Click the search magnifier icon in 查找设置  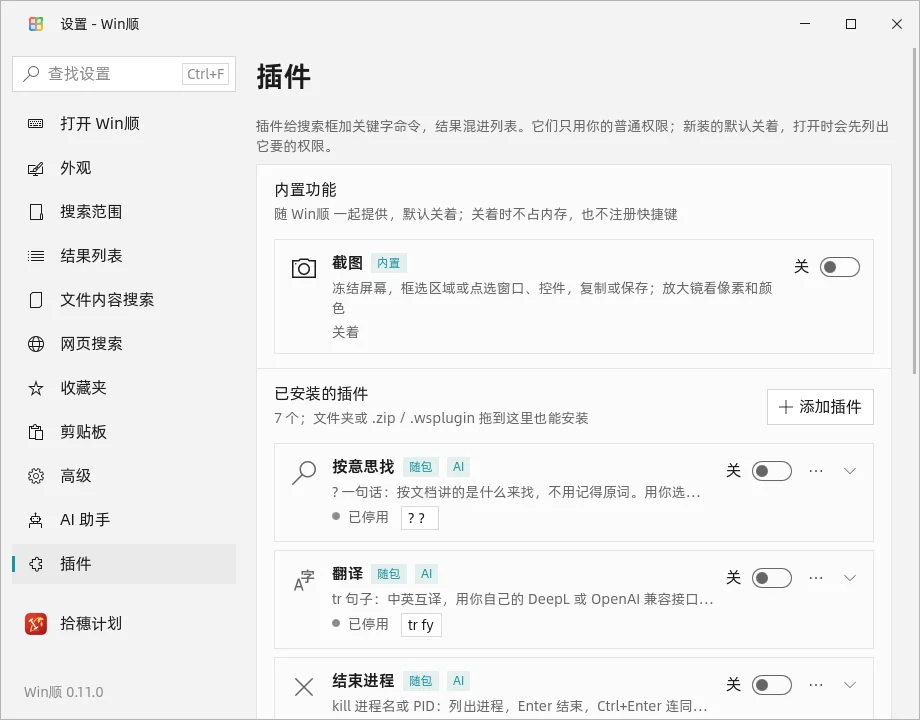pos(31,74)
